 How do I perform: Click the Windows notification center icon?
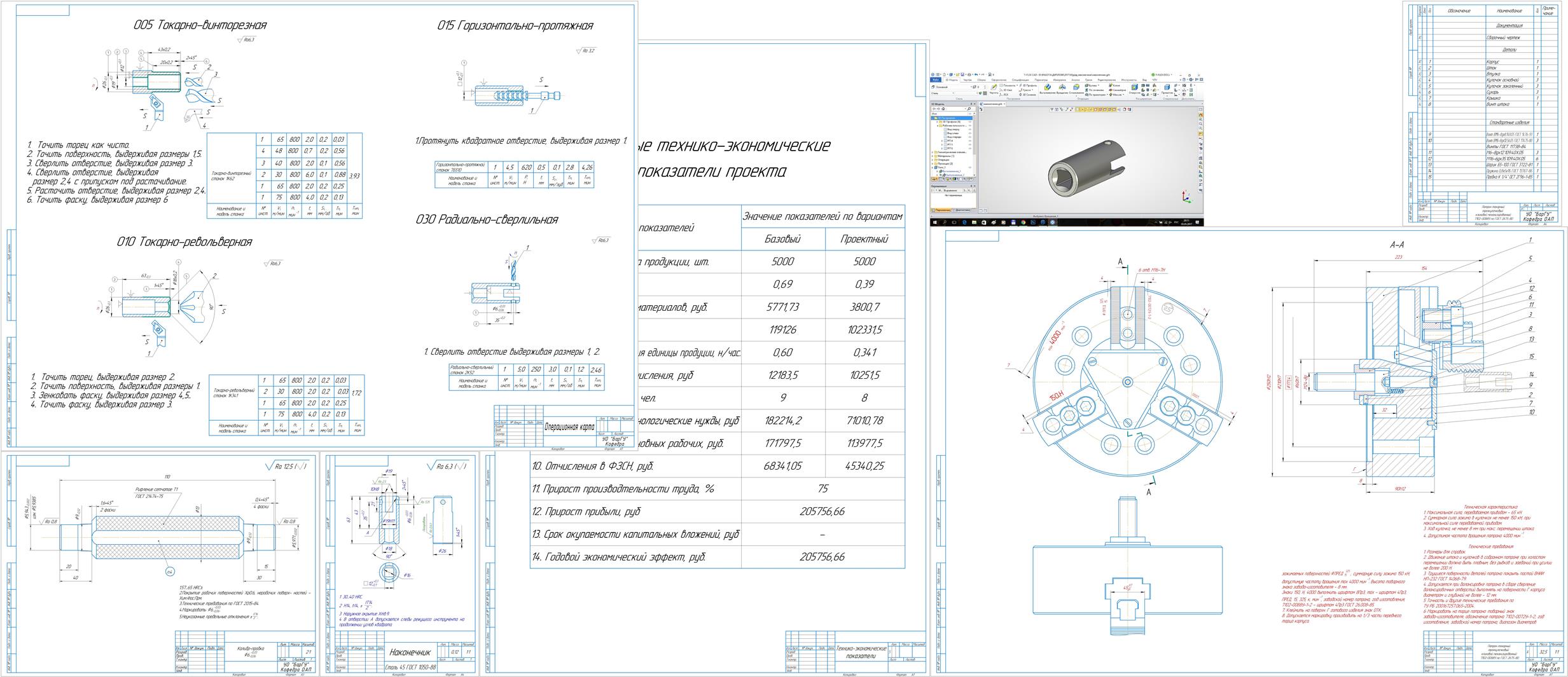click(x=1198, y=222)
